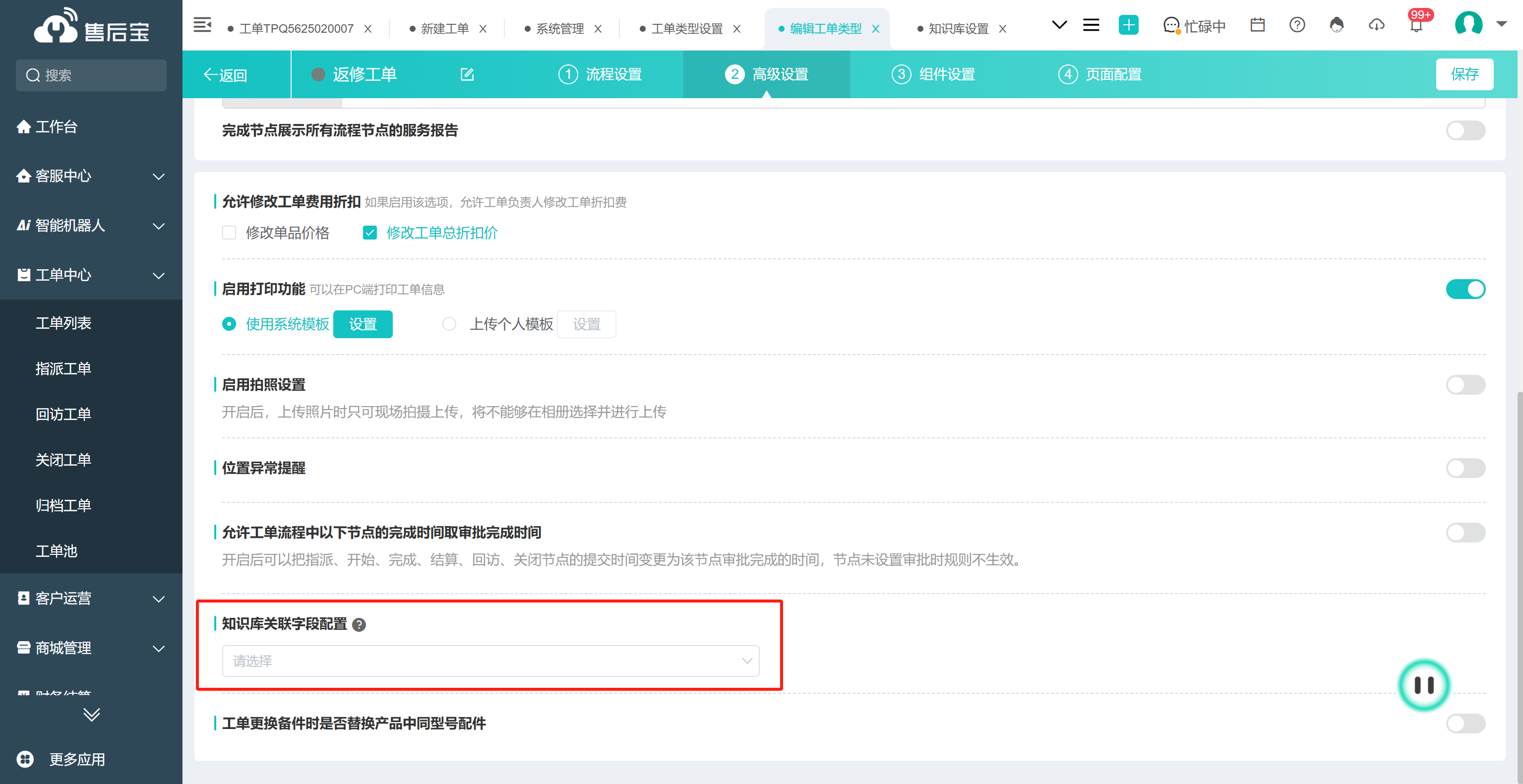Click the green plus quick-create icon
Screen dimensions: 1523x784
[x=1128, y=25]
